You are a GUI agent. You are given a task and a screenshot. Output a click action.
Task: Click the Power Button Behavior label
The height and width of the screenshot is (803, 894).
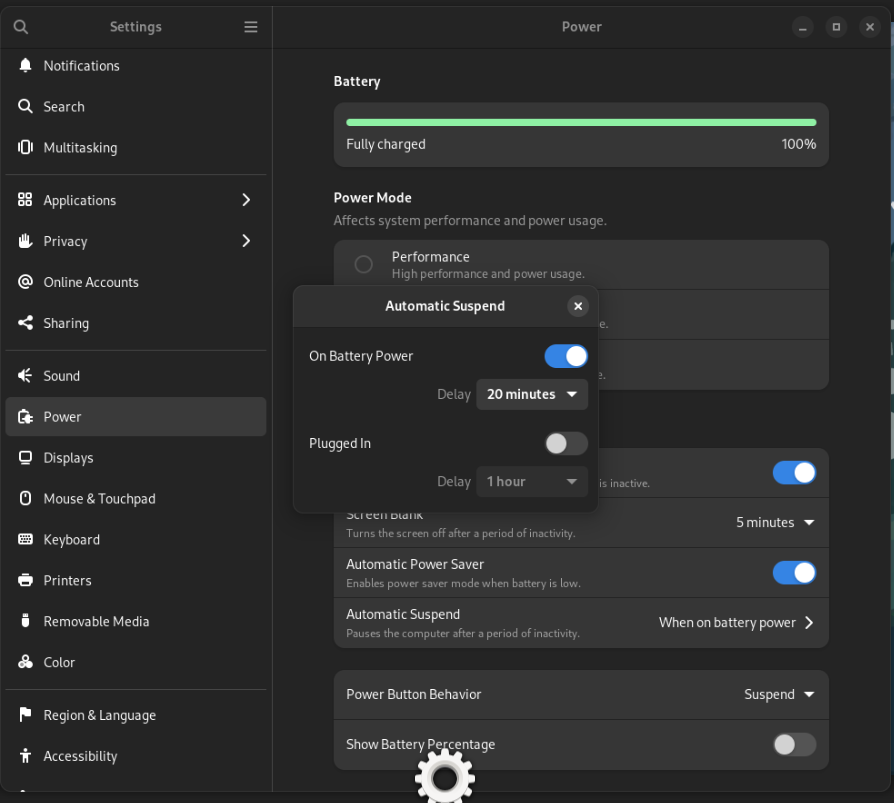coord(413,694)
